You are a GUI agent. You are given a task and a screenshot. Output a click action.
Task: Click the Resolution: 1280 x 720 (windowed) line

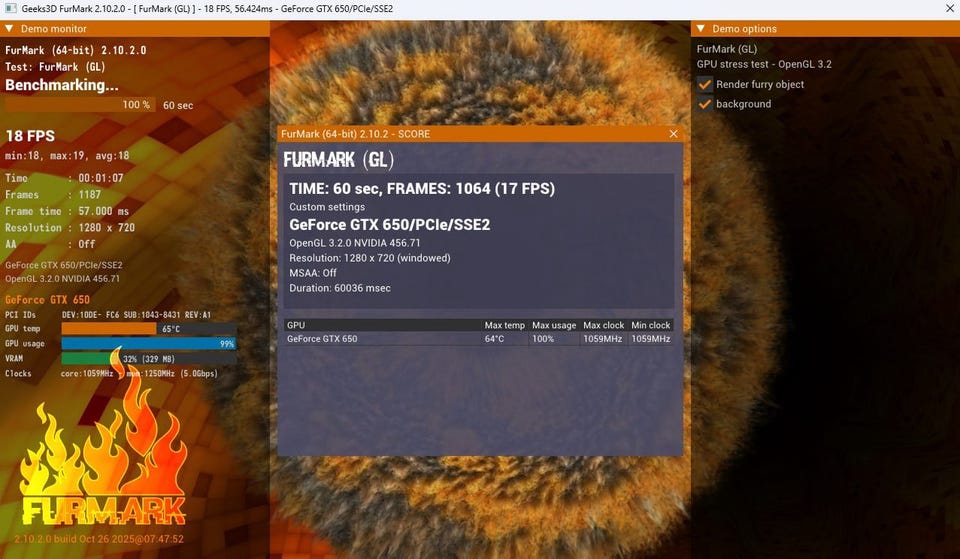point(370,258)
